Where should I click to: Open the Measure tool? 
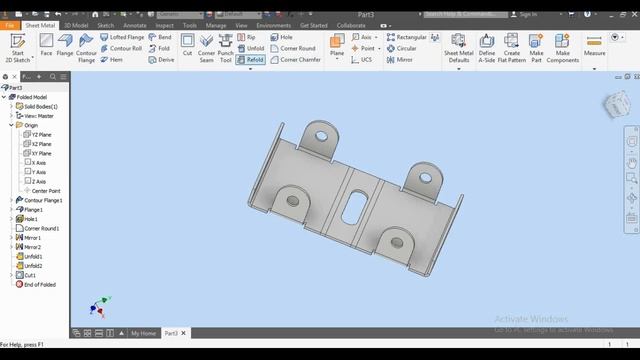(594, 45)
